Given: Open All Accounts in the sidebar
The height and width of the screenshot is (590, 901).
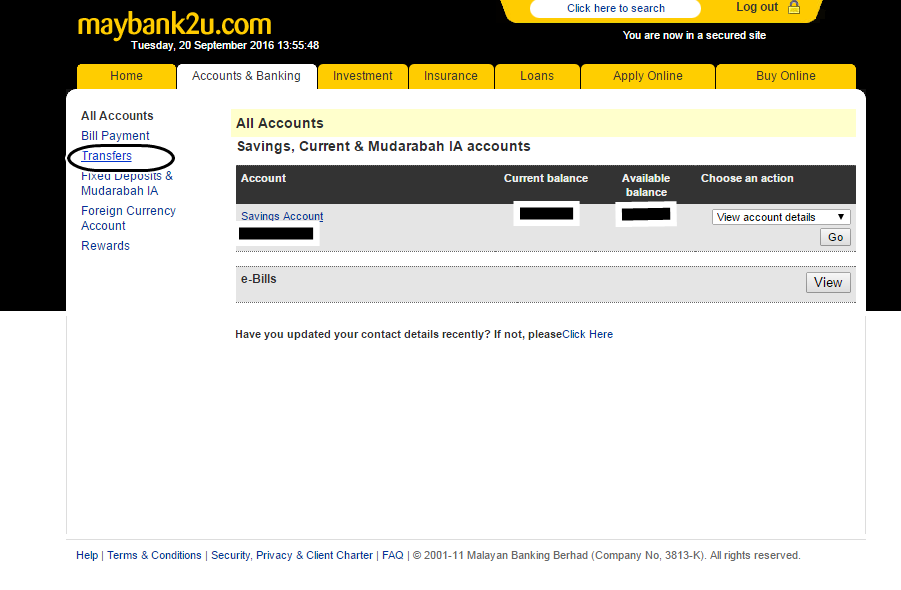Looking at the screenshot, I should pyautogui.click(x=117, y=116).
